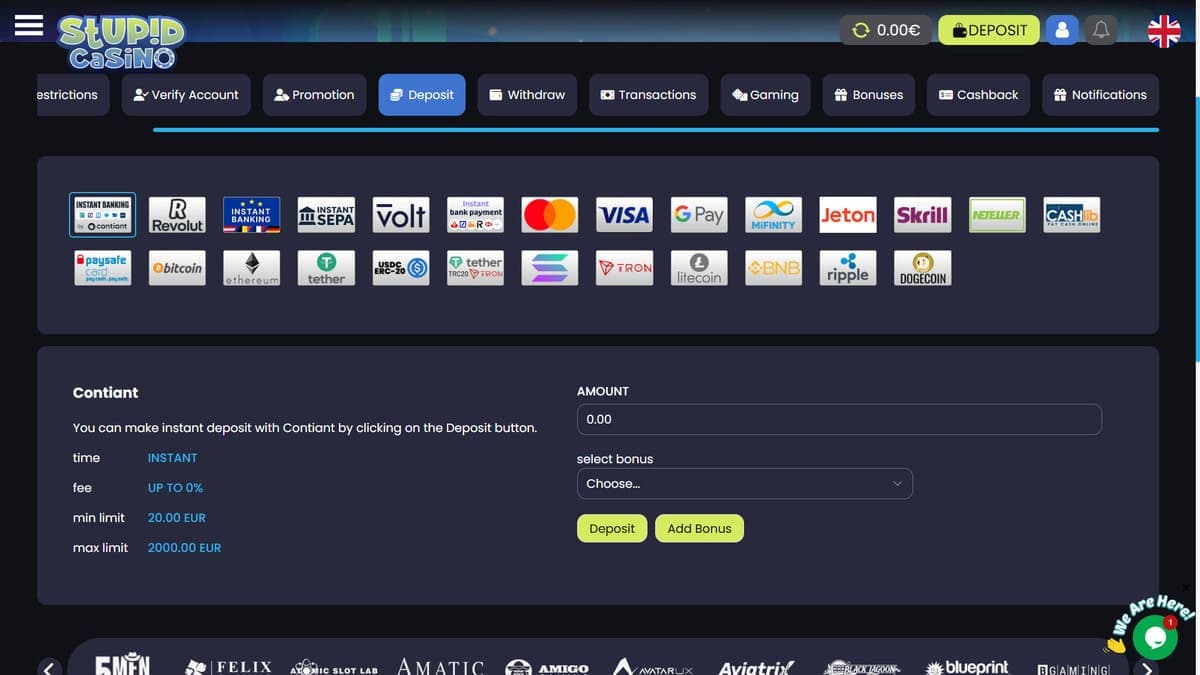Select Solana payment method
The width and height of the screenshot is (1200, 675).
pyautogui.click(x=550, y=268)
